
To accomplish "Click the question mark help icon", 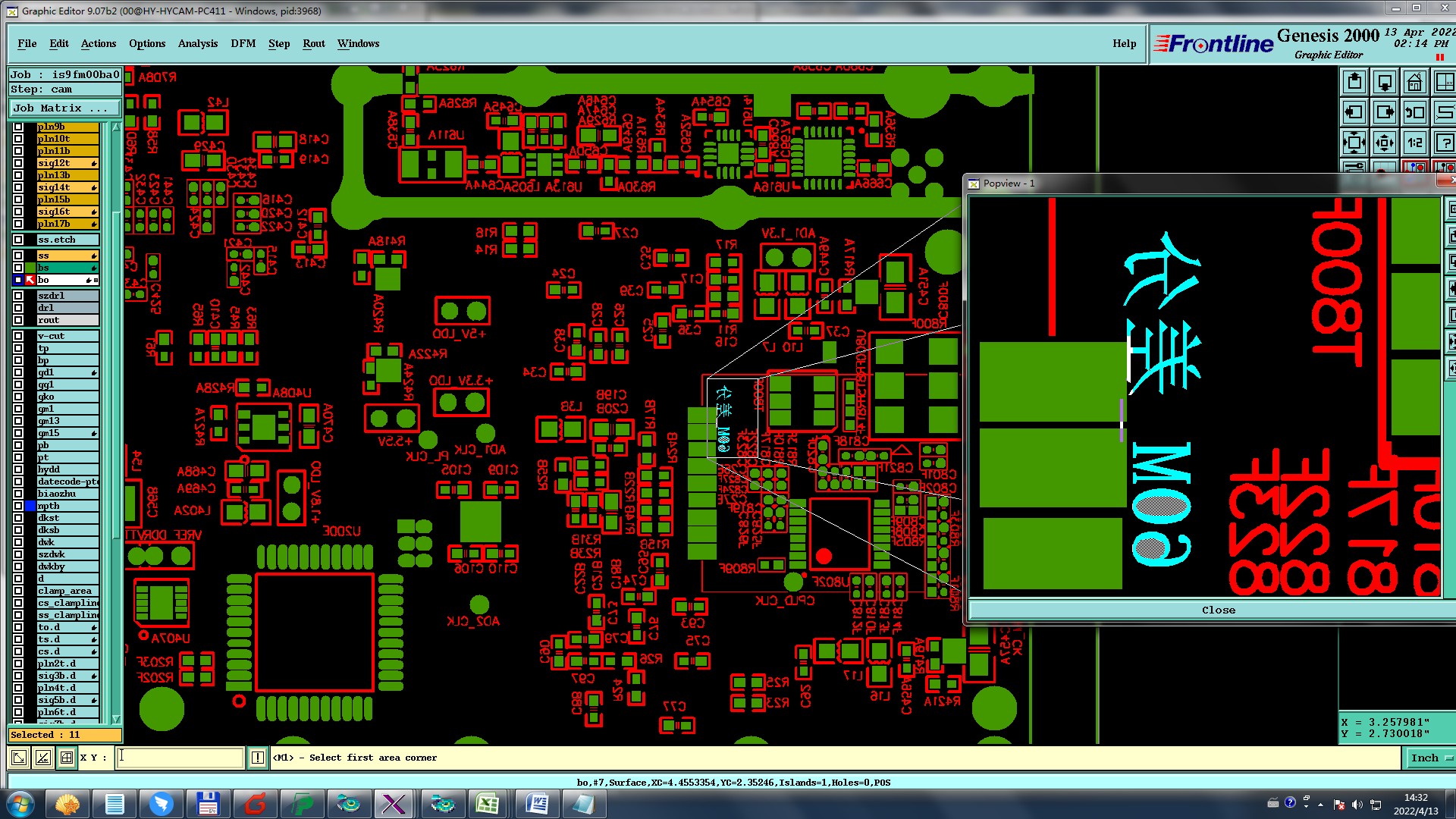I will [x=1445, y=143].
